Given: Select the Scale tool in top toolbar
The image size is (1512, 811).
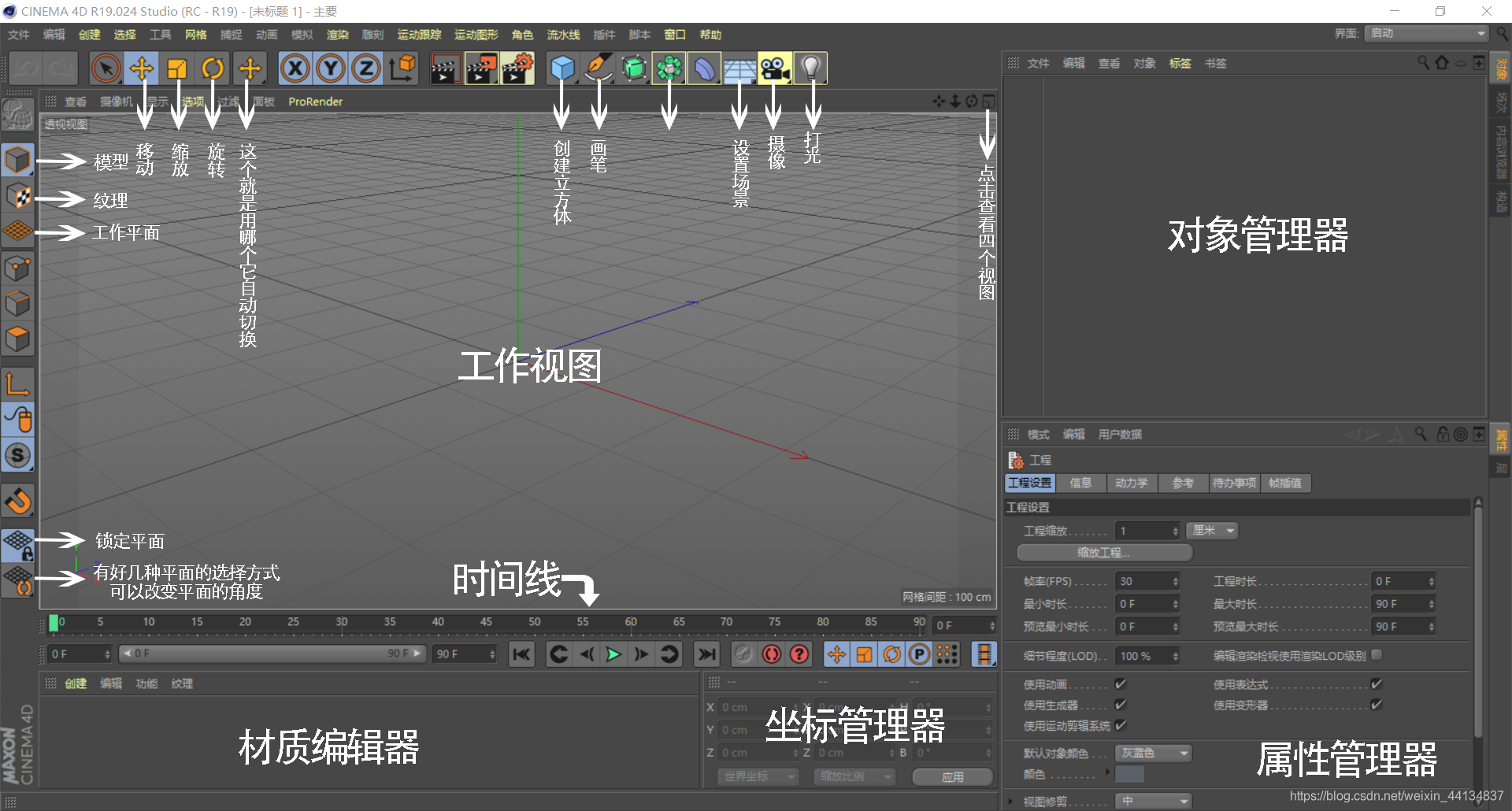Looking at the screenshot, I should click(x=177, y=69).
